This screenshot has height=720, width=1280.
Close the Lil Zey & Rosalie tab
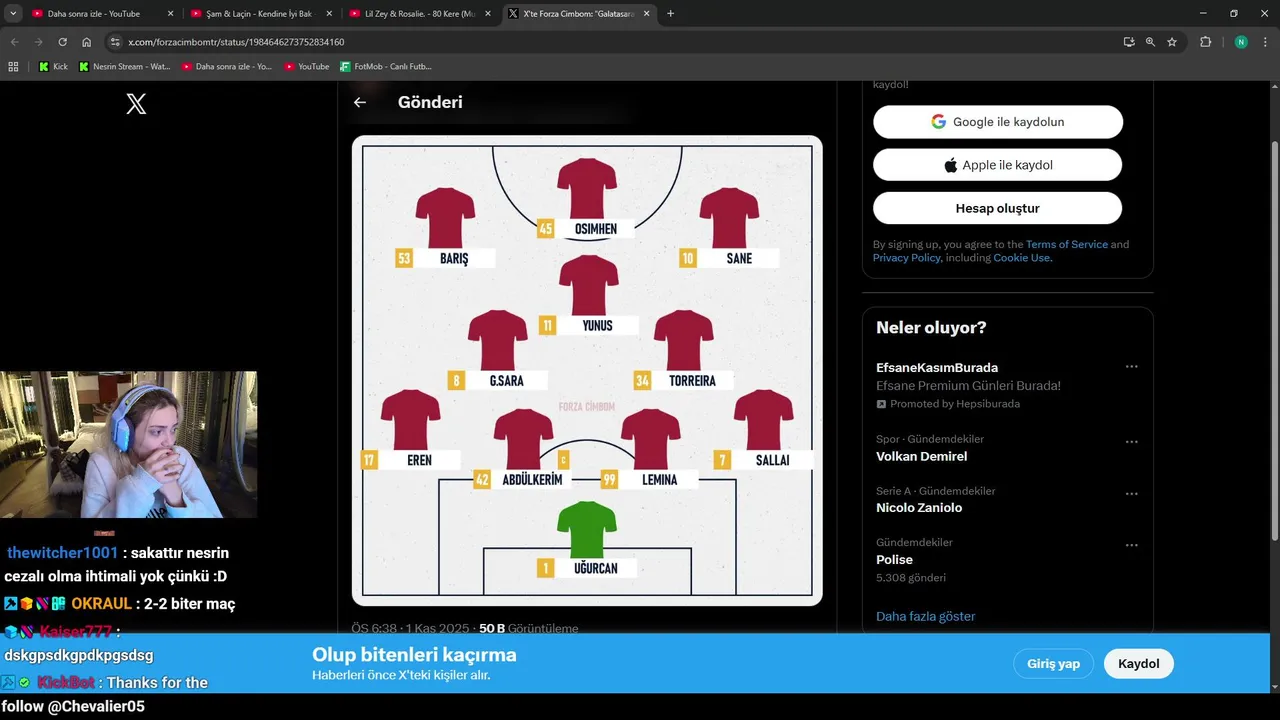488,14
